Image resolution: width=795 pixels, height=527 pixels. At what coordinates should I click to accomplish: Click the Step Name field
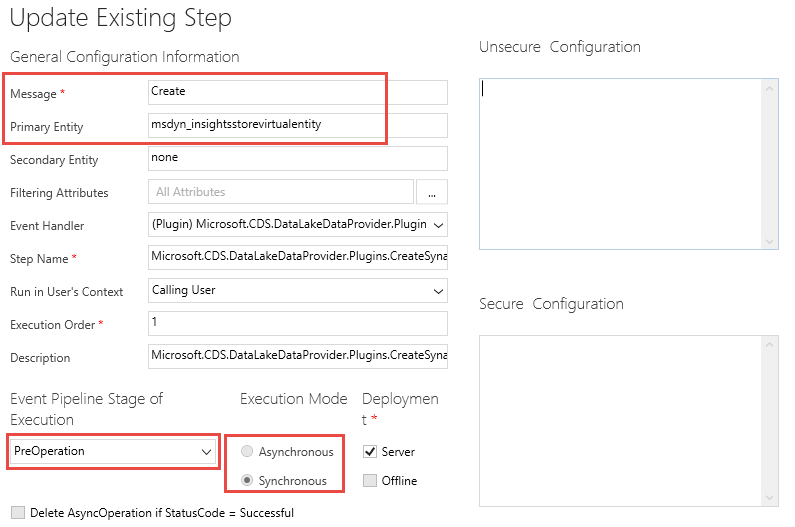click(297, 257)
